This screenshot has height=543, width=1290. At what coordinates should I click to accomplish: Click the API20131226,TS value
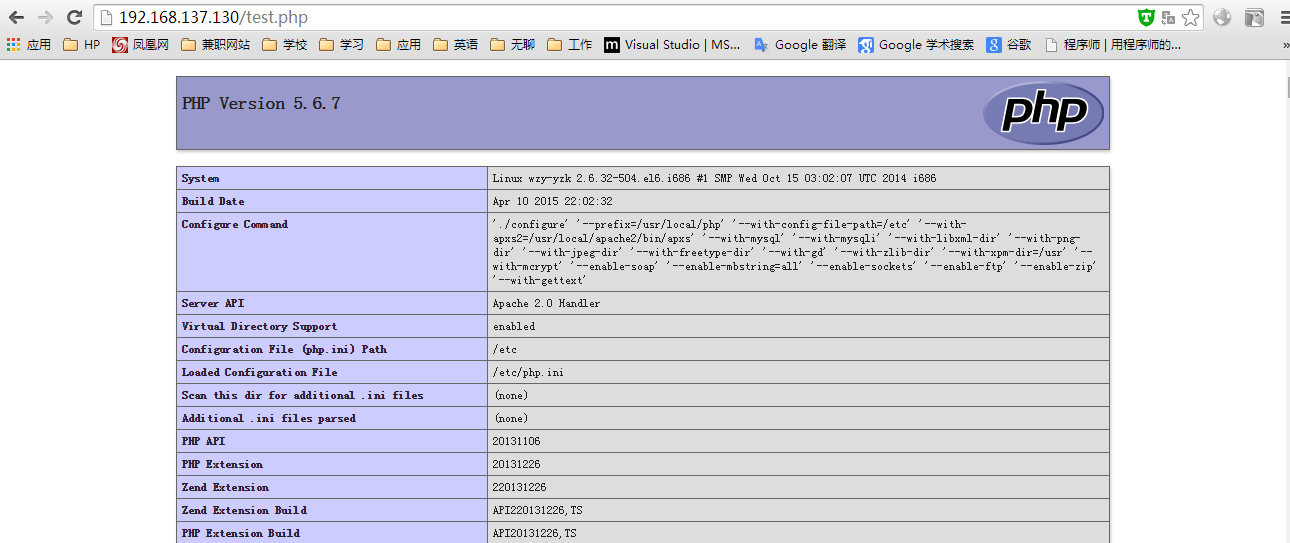[534, 533]
